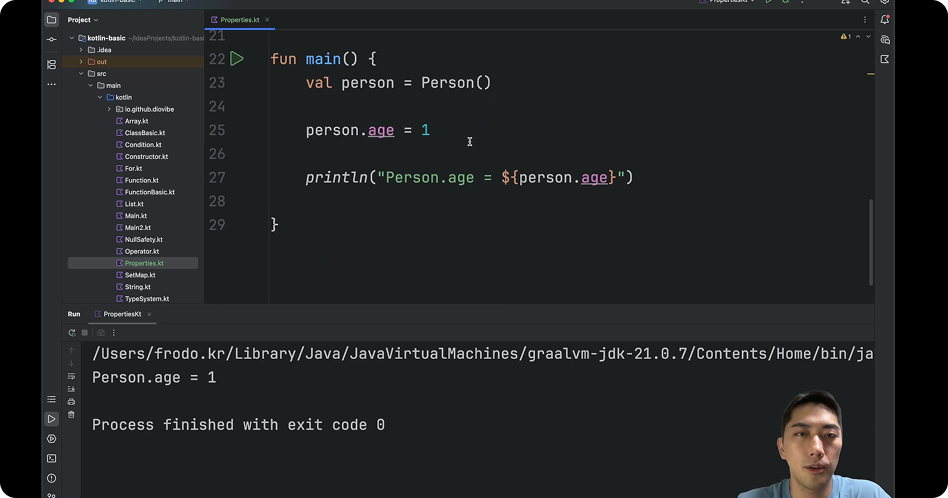Toggle the Run tool window sidebar button

click(x=52, y=419)
